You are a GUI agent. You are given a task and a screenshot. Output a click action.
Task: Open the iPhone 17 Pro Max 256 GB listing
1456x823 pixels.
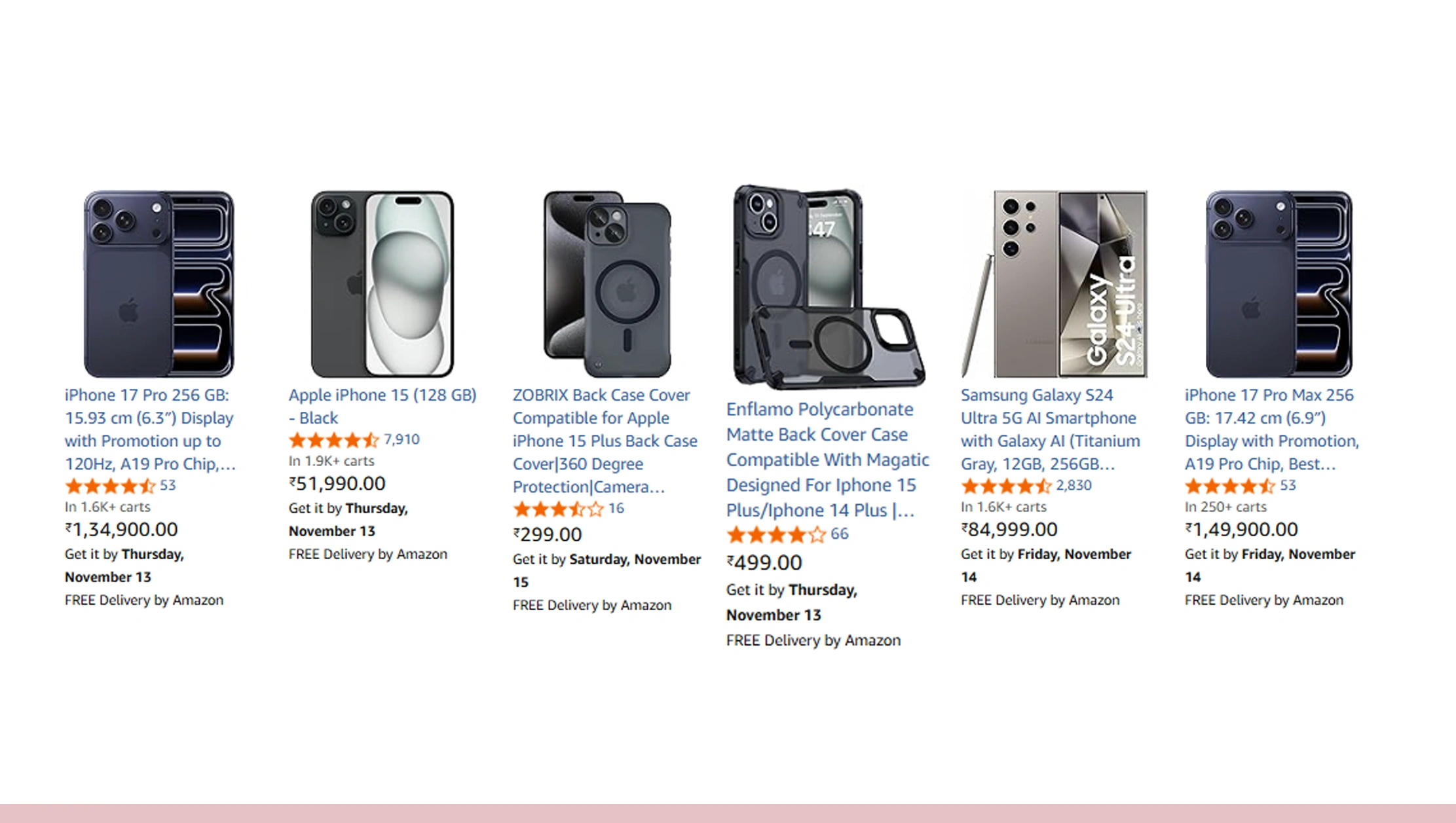click(1271, 429)
